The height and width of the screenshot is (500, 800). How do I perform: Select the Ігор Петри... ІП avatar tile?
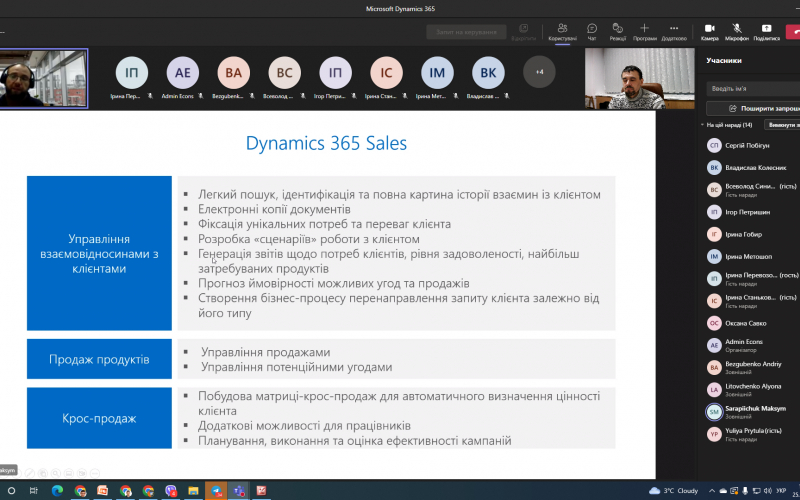click(335, 73)
